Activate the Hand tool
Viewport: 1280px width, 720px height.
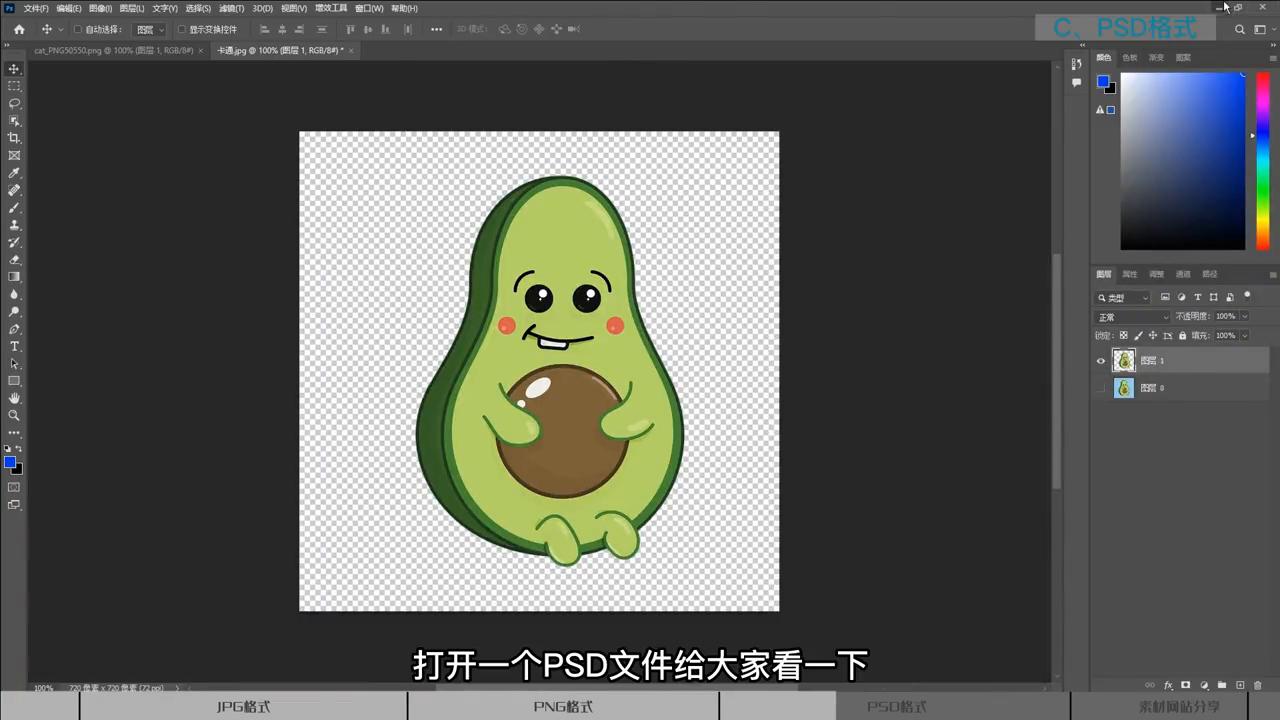tap(14, 398)
